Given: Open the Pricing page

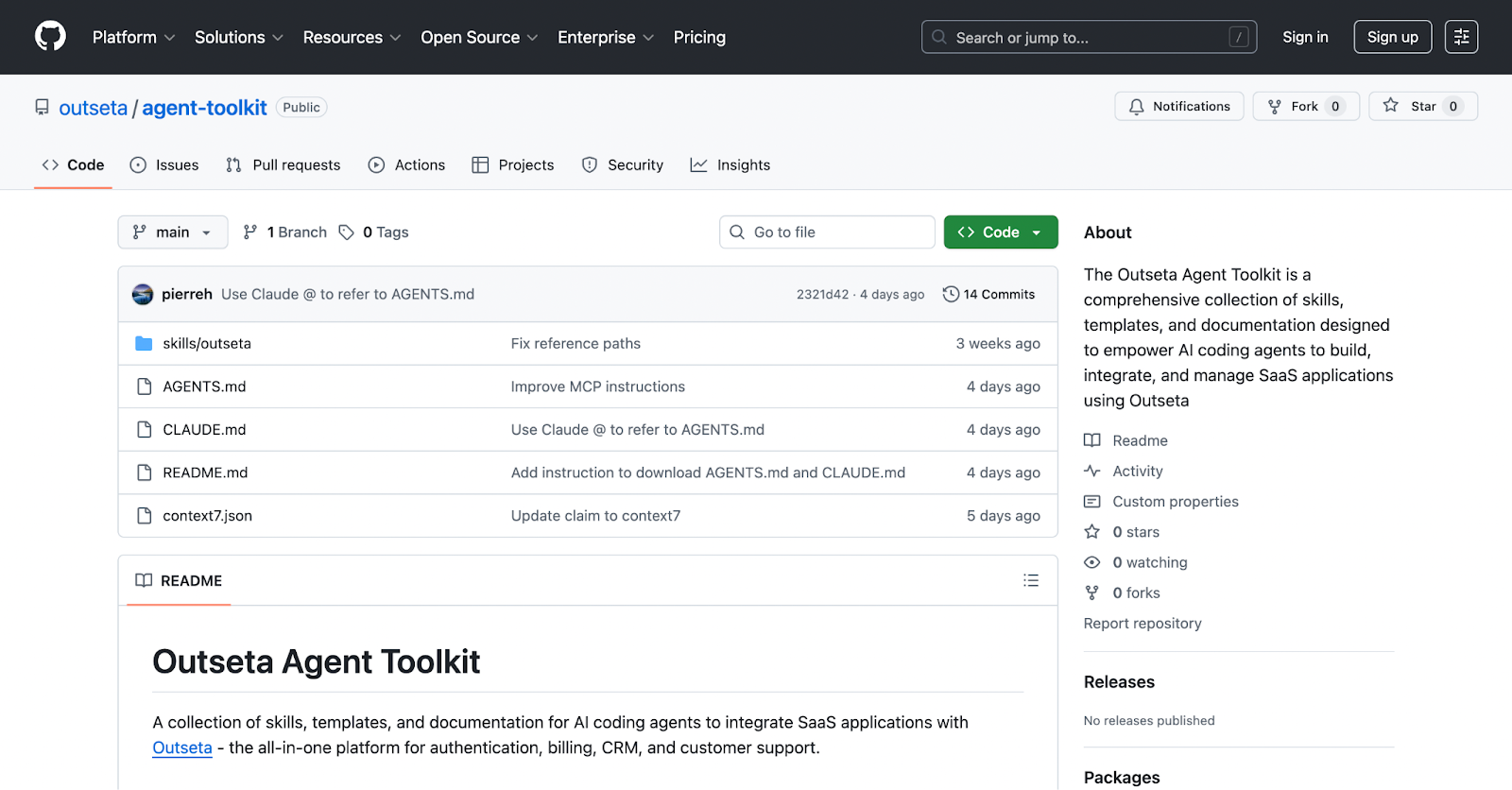Looking at the screenshot, I should click(699, 37).
